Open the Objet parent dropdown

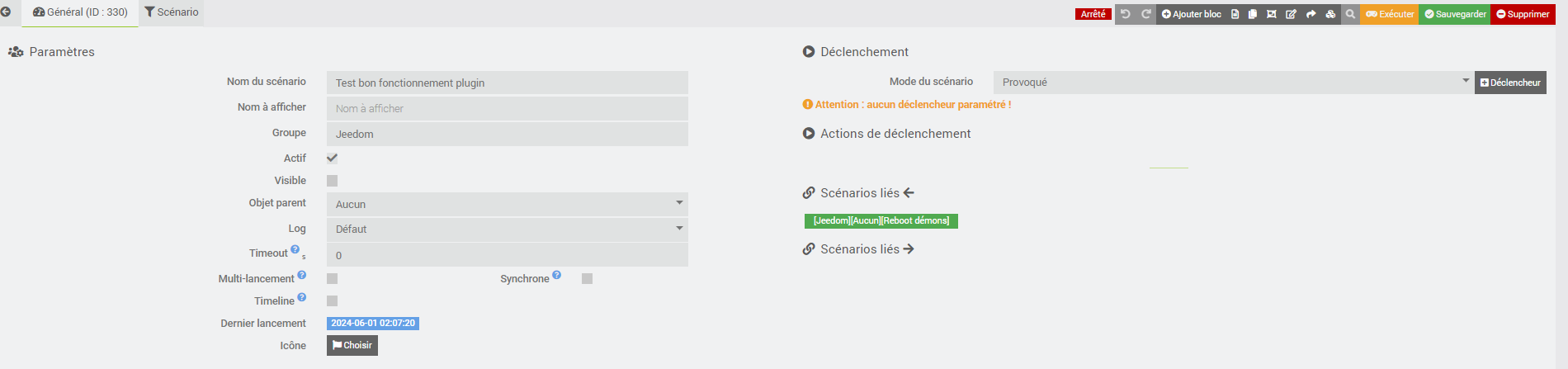point(507,204)
